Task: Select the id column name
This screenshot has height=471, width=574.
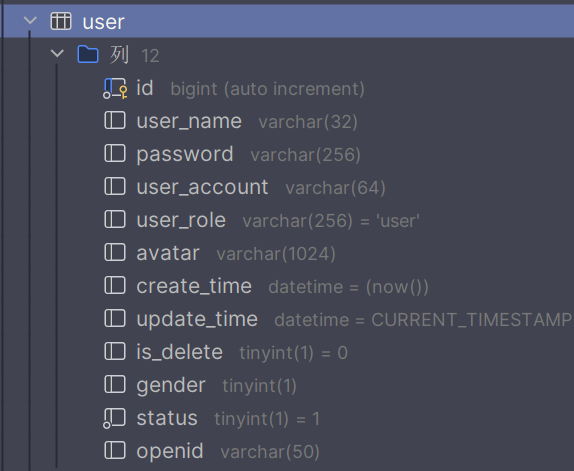Action: pyautogui.click(x=145, y=88)
